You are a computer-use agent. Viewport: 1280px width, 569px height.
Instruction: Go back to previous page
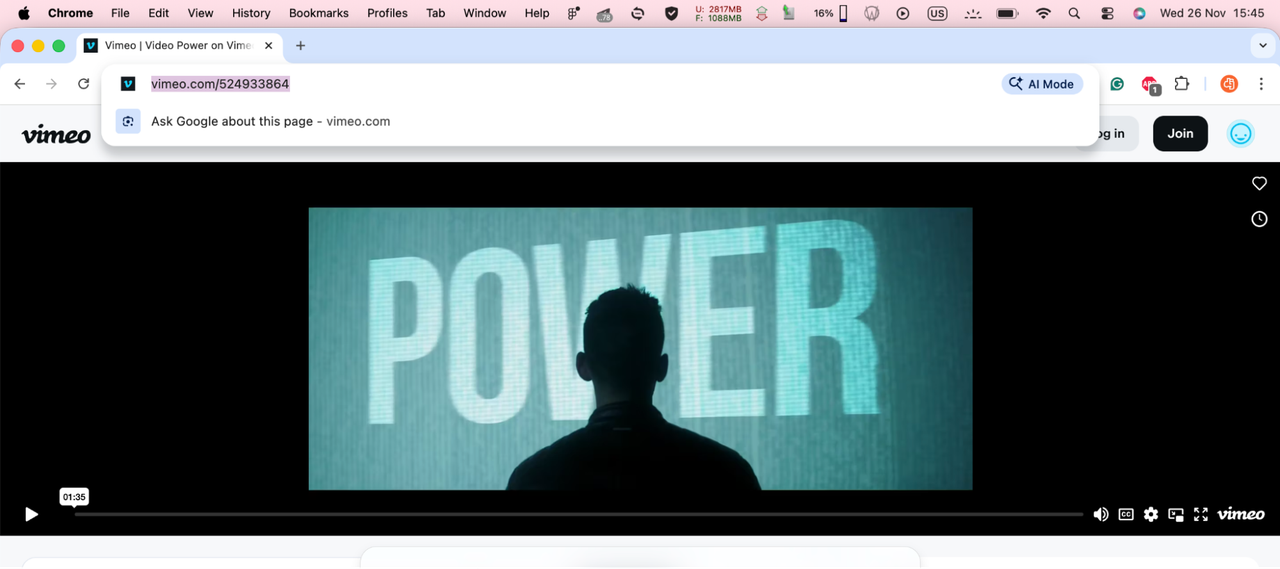pos(20,84)
